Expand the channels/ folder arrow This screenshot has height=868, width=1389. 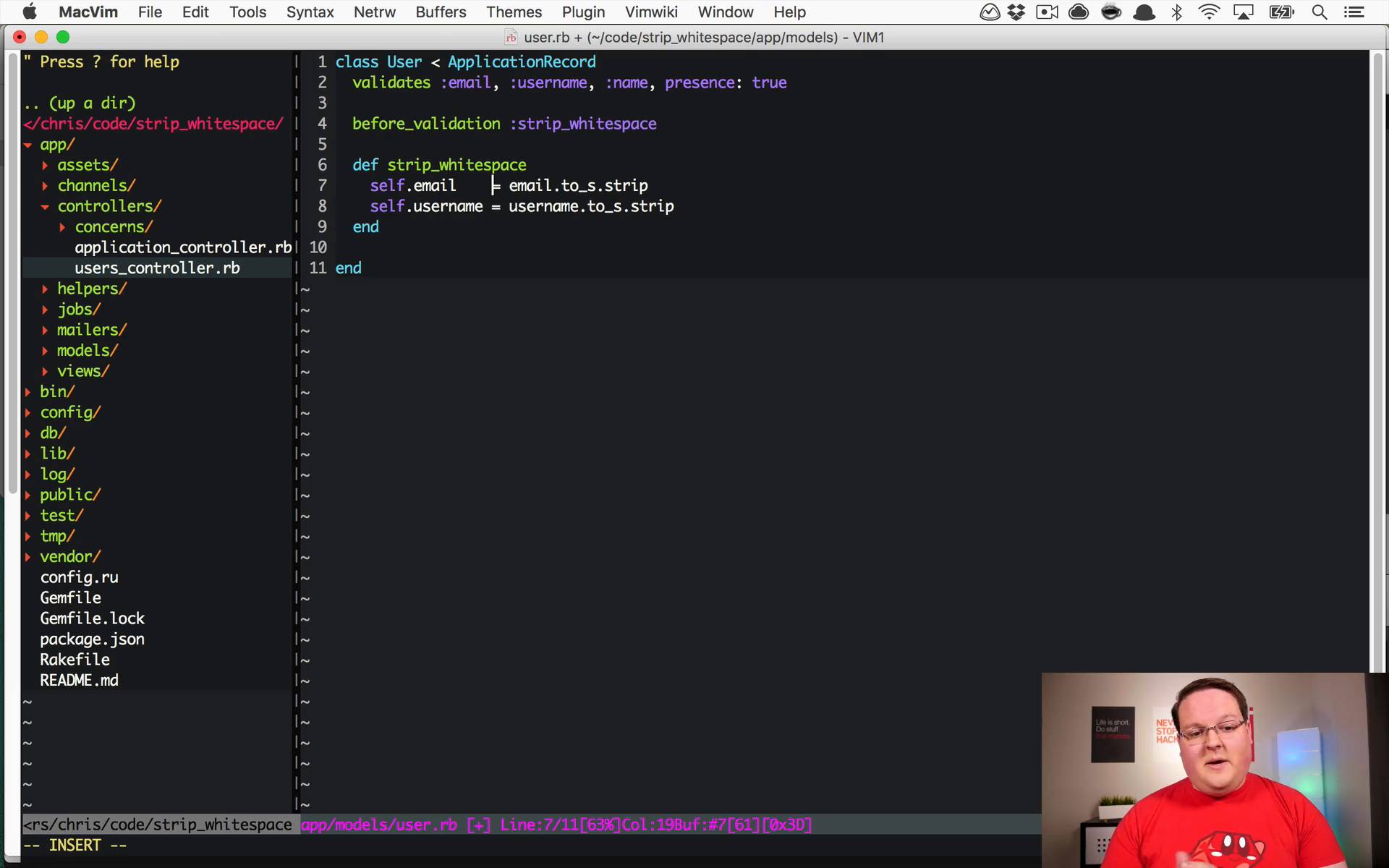45,186
